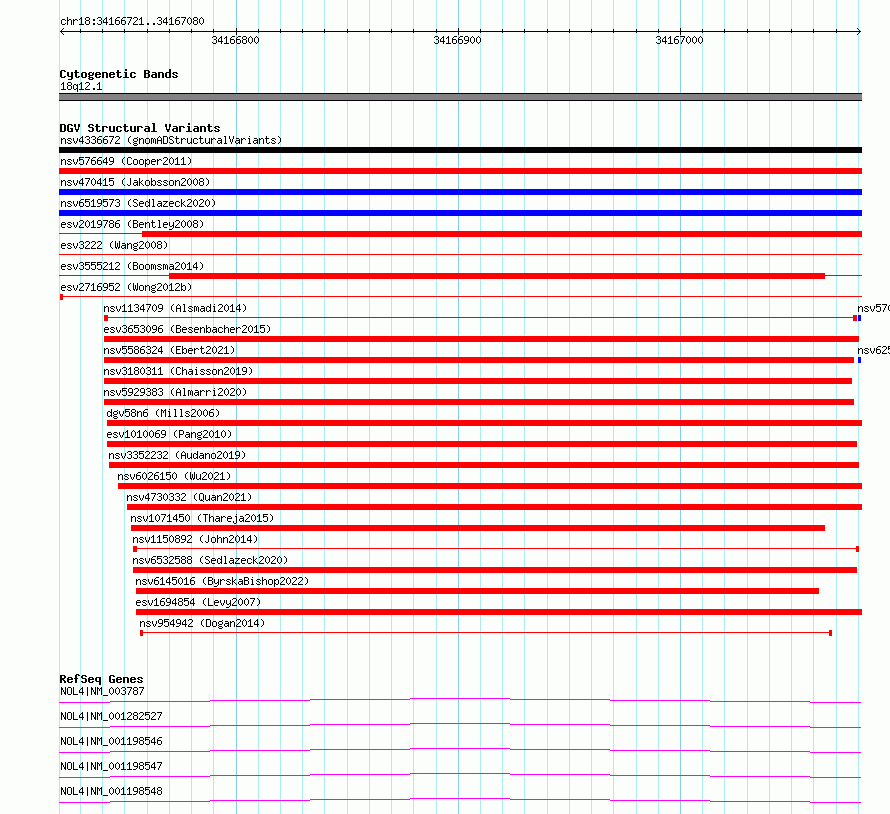Click the chr18:34166721..34167080 region label
The image size is (890, 814).
[x=132, y=22]
